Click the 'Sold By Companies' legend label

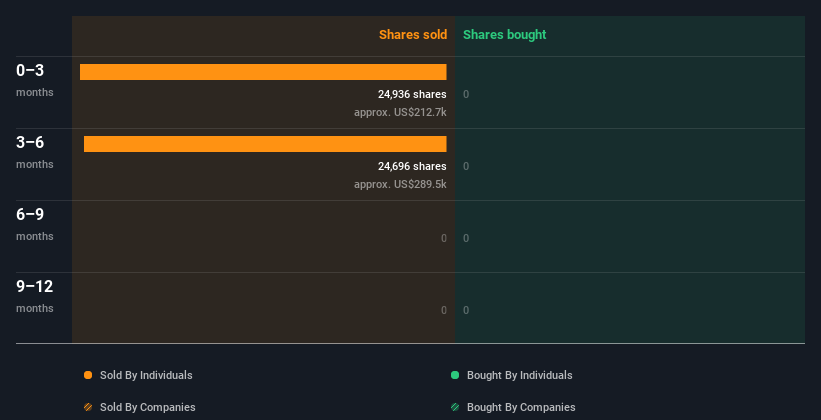[x=148, y=407]
